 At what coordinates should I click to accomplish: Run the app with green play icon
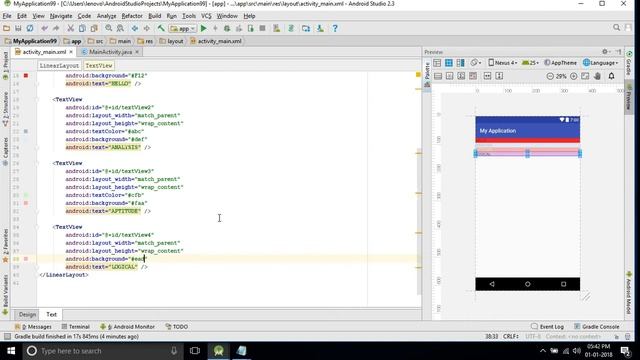click(203, 28)
